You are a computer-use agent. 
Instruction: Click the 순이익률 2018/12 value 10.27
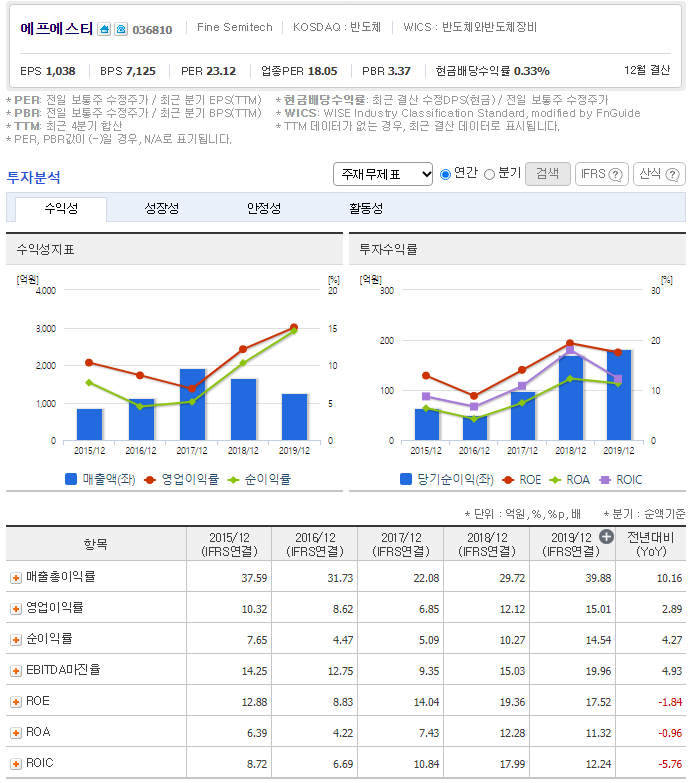(512, 640)
